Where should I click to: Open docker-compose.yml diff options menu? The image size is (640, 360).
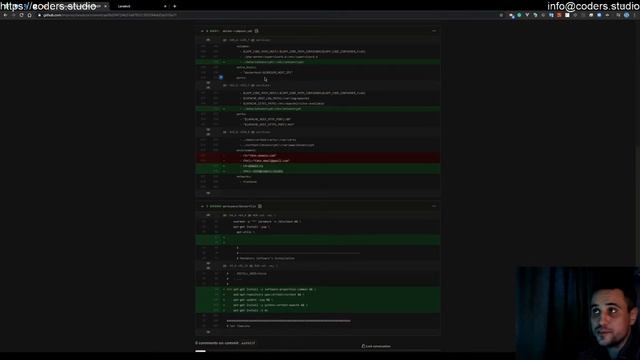click(434, 31)
